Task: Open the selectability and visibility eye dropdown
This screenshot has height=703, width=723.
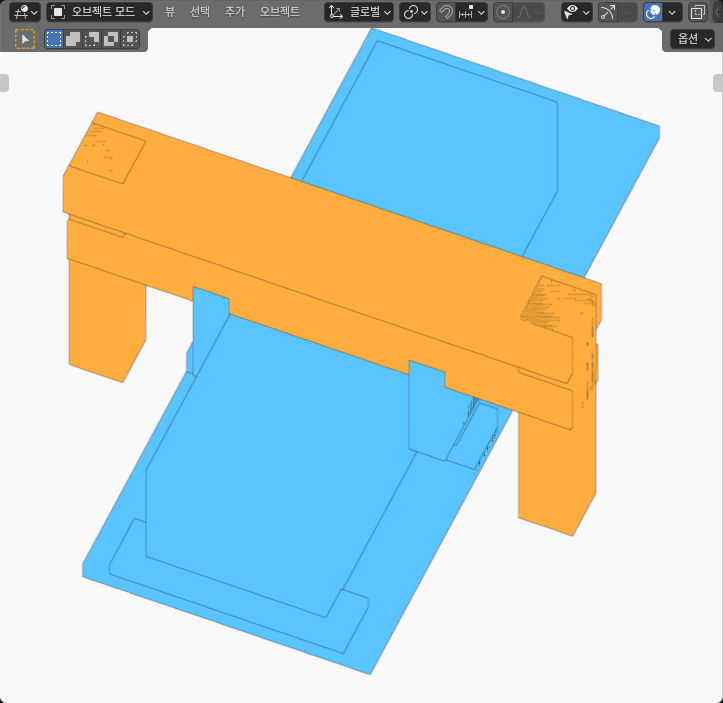Action: [x=576, y=12]
